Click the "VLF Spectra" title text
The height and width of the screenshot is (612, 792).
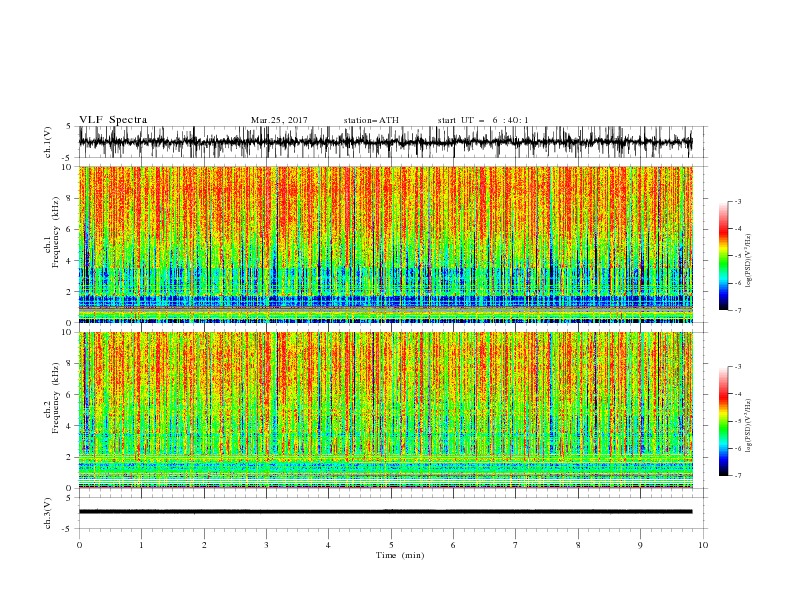[x=113, y=120]
